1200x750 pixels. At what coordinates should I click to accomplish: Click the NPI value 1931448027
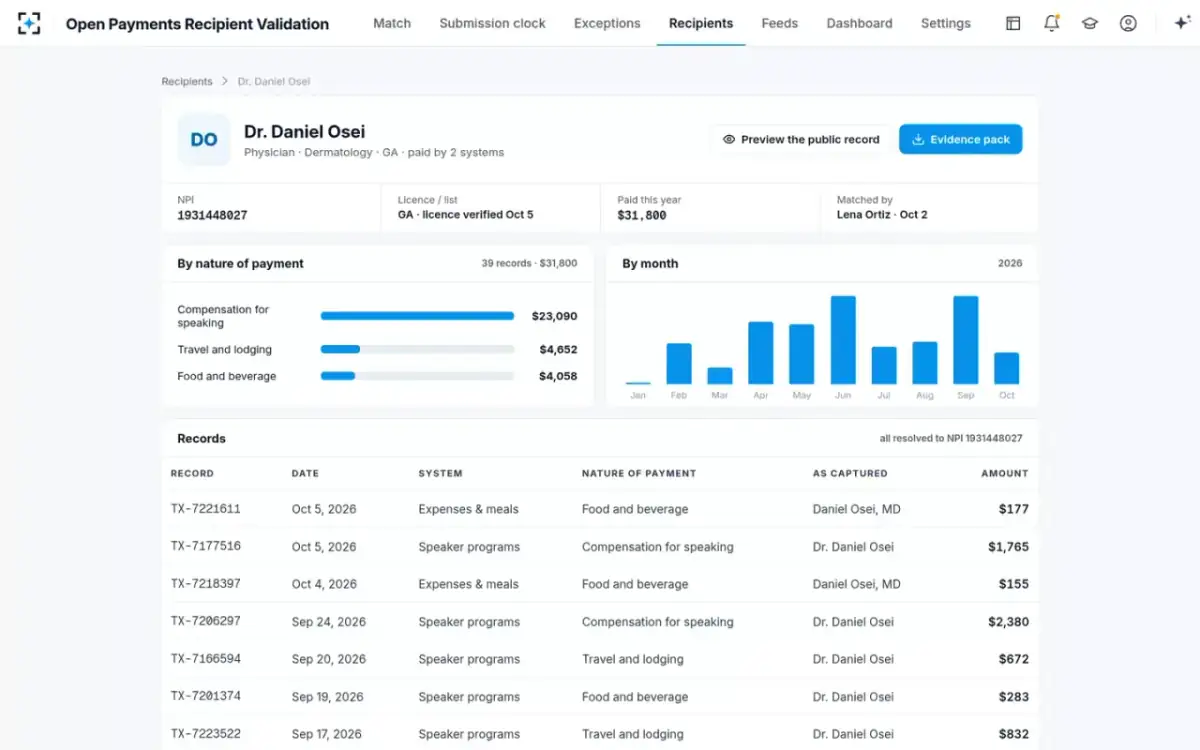point(212,215)
